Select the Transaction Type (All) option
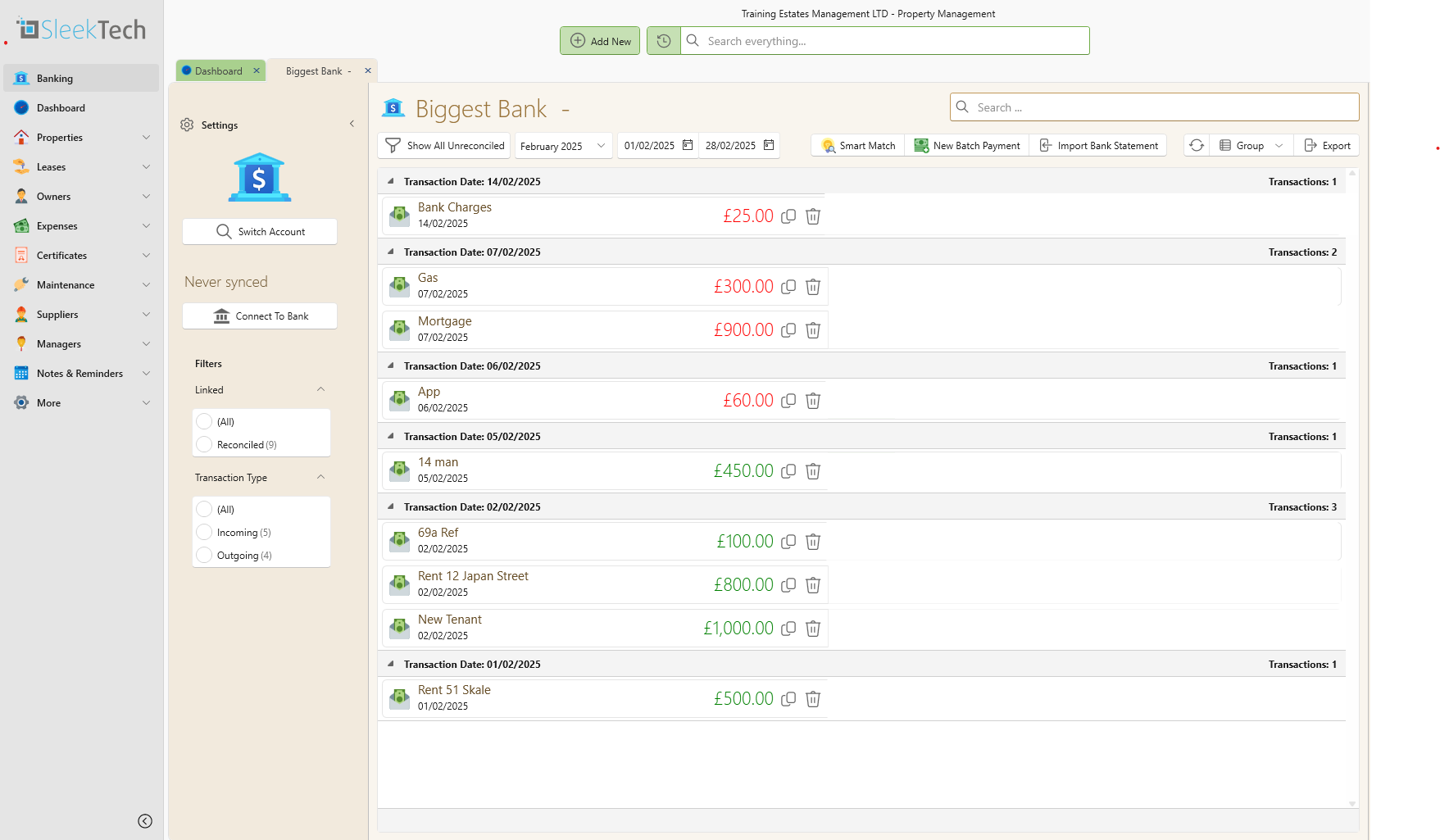This screenshot has height=840, width=1440. (204, 509)
